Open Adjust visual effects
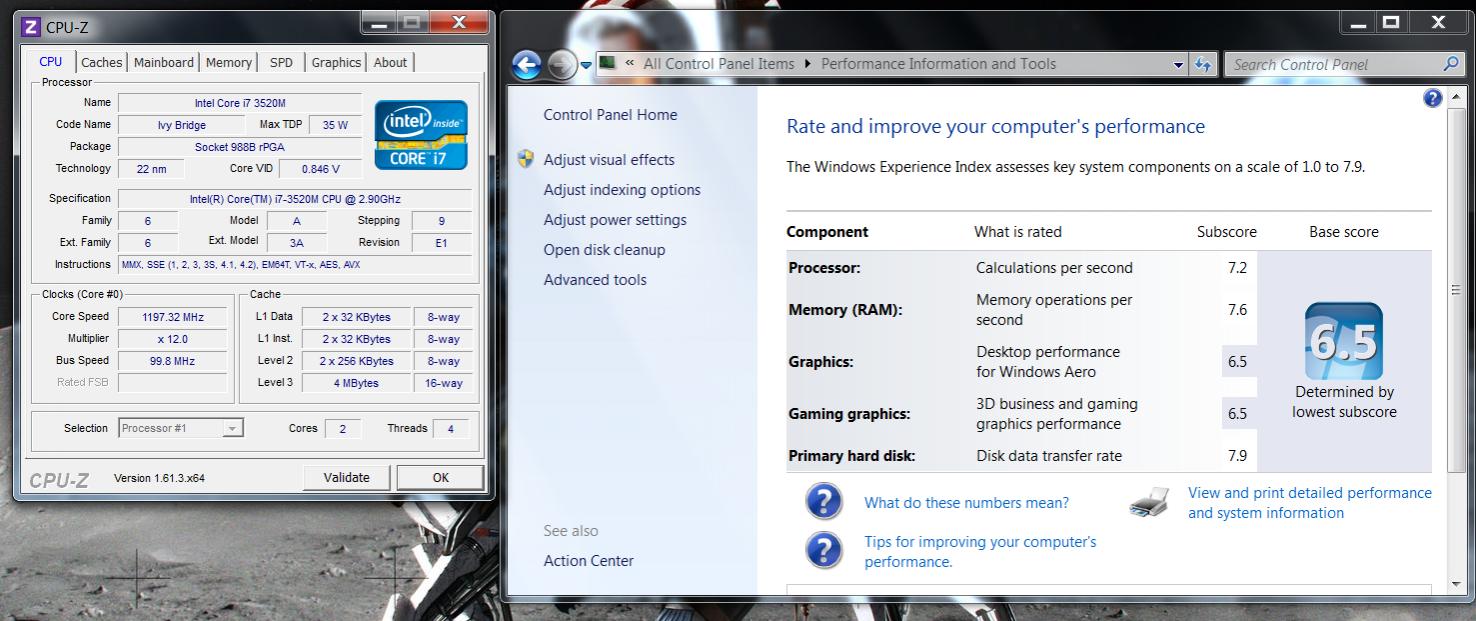The image size is (1476, 621). (609, 159)
